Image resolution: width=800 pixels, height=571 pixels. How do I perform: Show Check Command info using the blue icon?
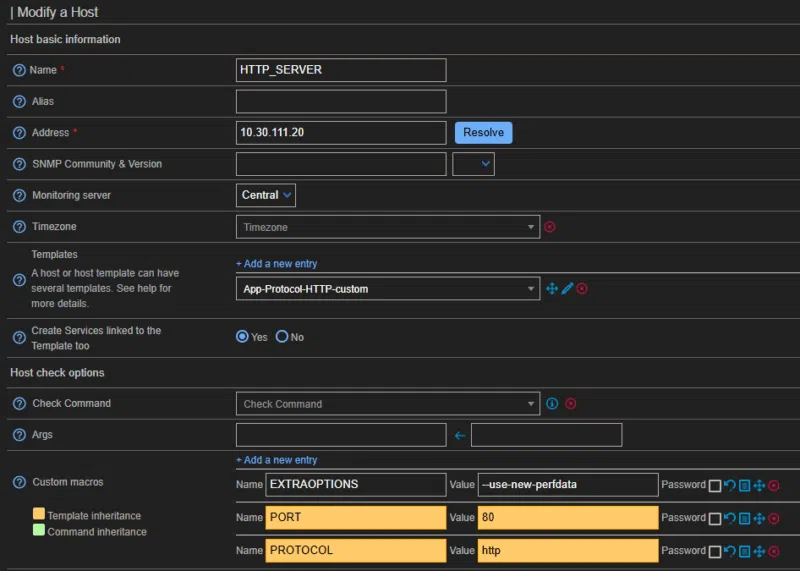(551, 404)
